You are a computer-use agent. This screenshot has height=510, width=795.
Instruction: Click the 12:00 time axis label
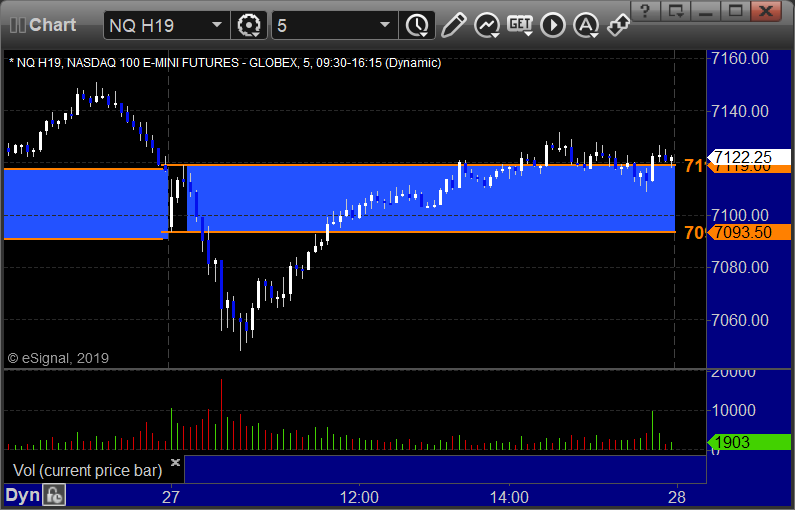click(359, 497)
